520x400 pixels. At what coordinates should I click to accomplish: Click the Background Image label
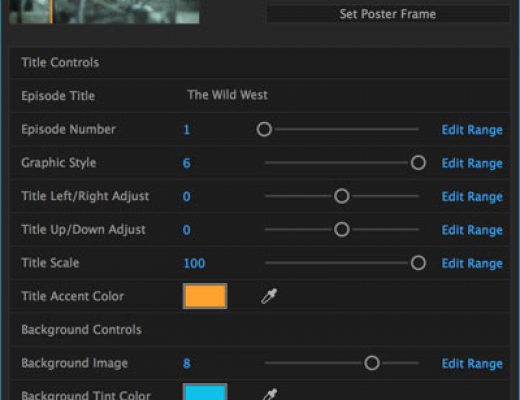point(75,363)
